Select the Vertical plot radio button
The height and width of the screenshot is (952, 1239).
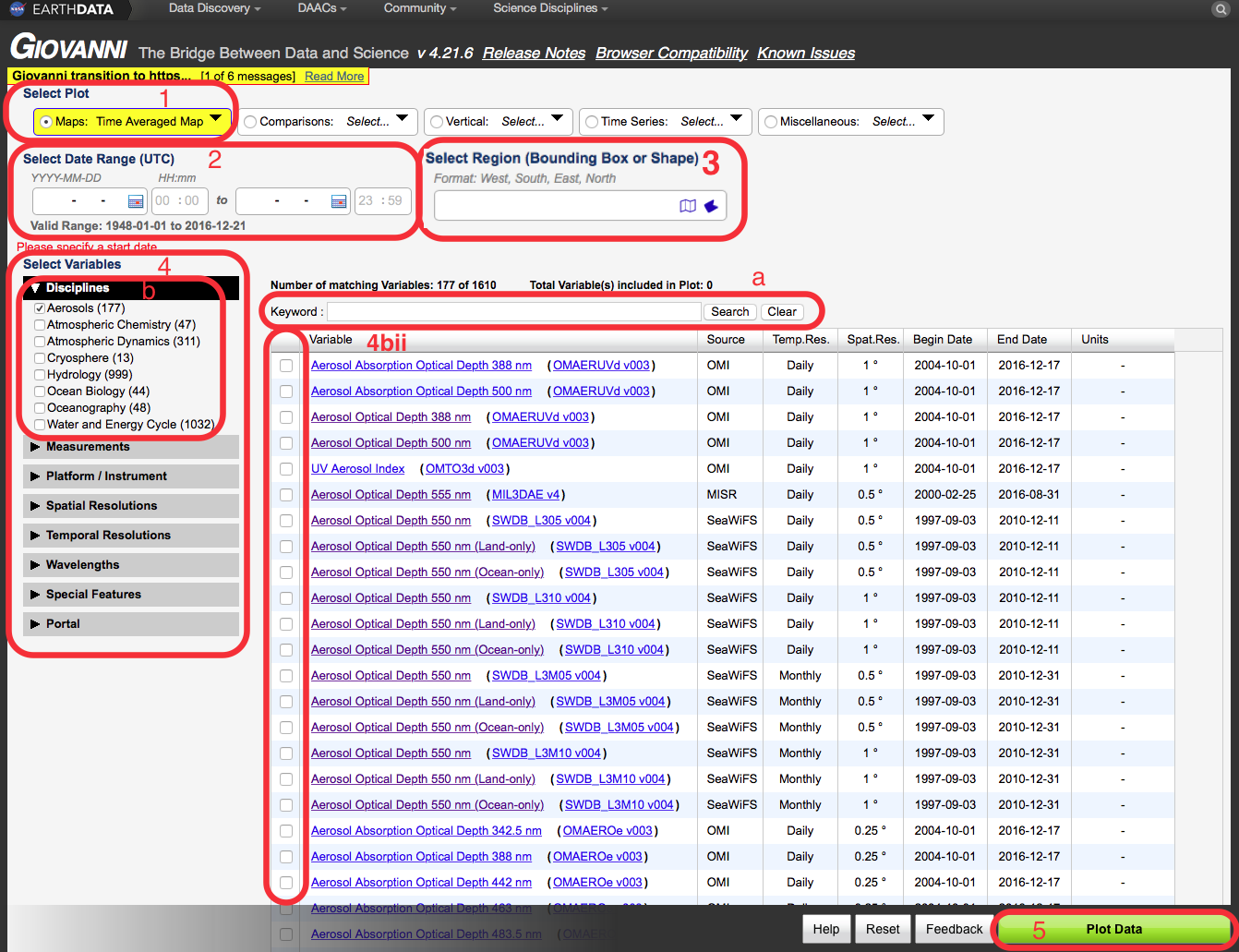437,122
